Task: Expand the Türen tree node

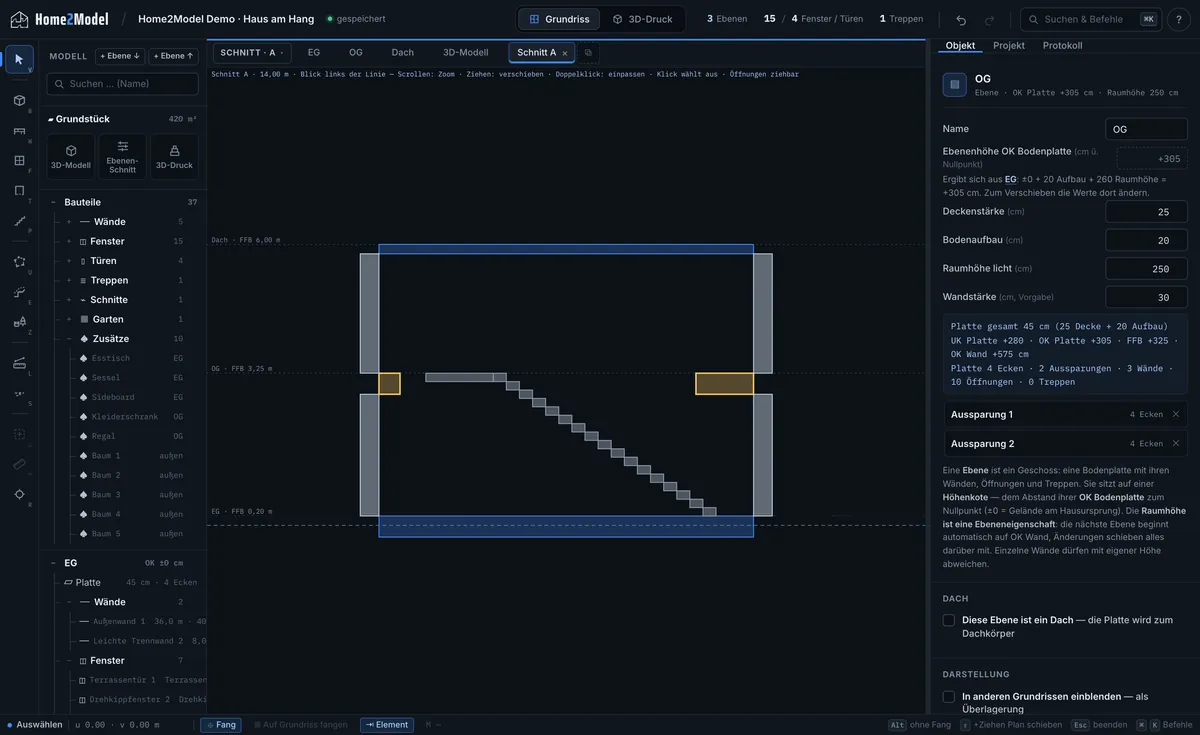Action: pyautogui.click(x=69, y=261)
